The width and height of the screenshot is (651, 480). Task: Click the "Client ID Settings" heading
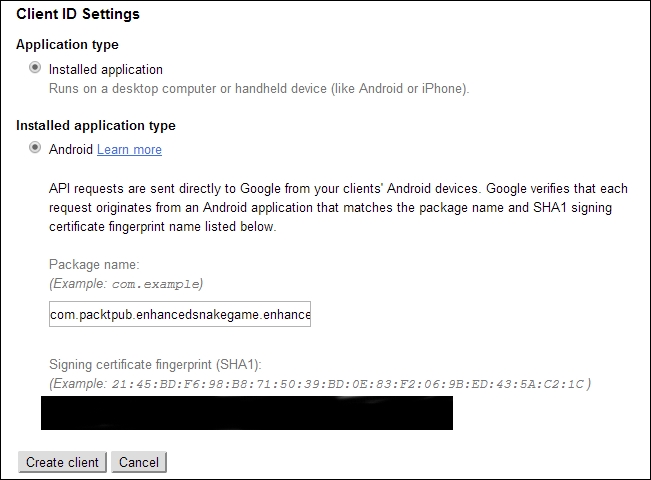(x=78, y=14)
